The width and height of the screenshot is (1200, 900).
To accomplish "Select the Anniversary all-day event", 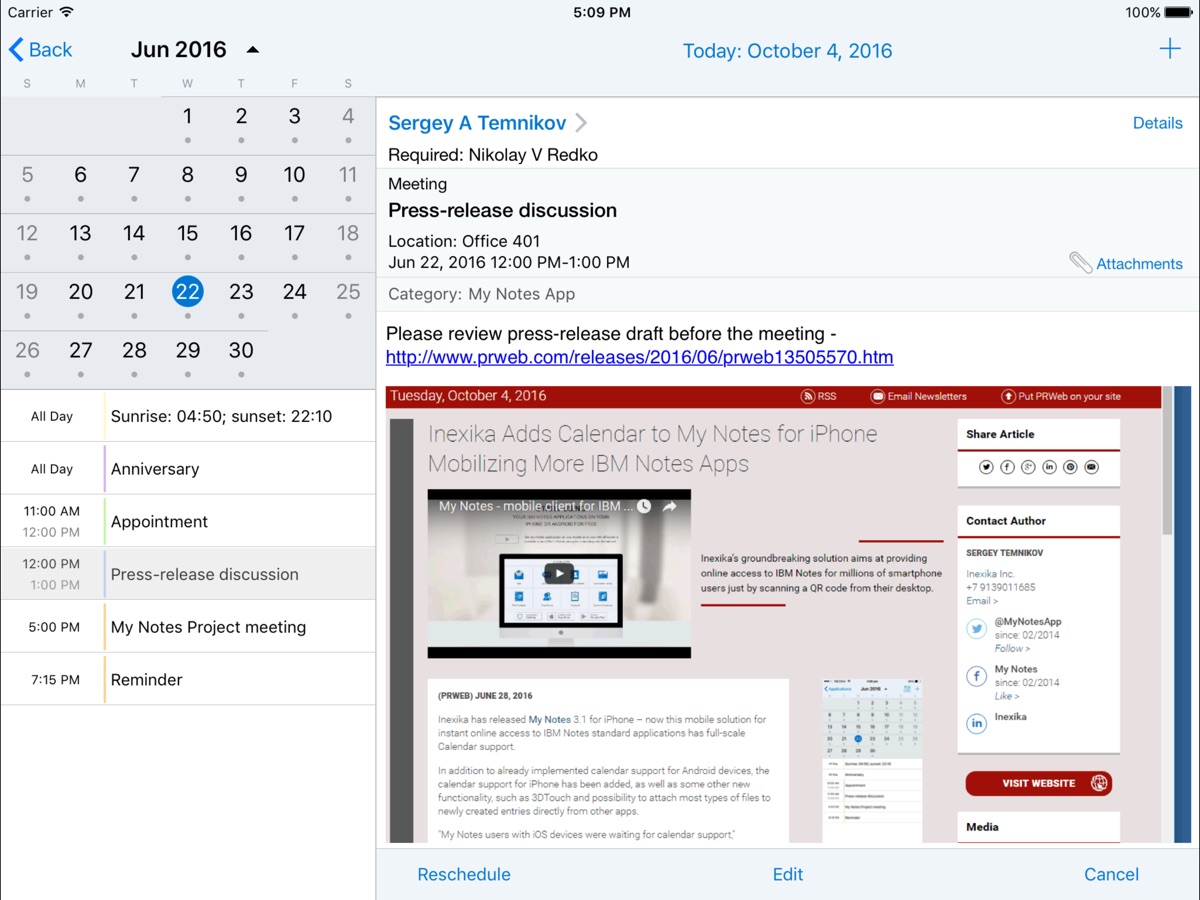I will [x=155, y=469].
